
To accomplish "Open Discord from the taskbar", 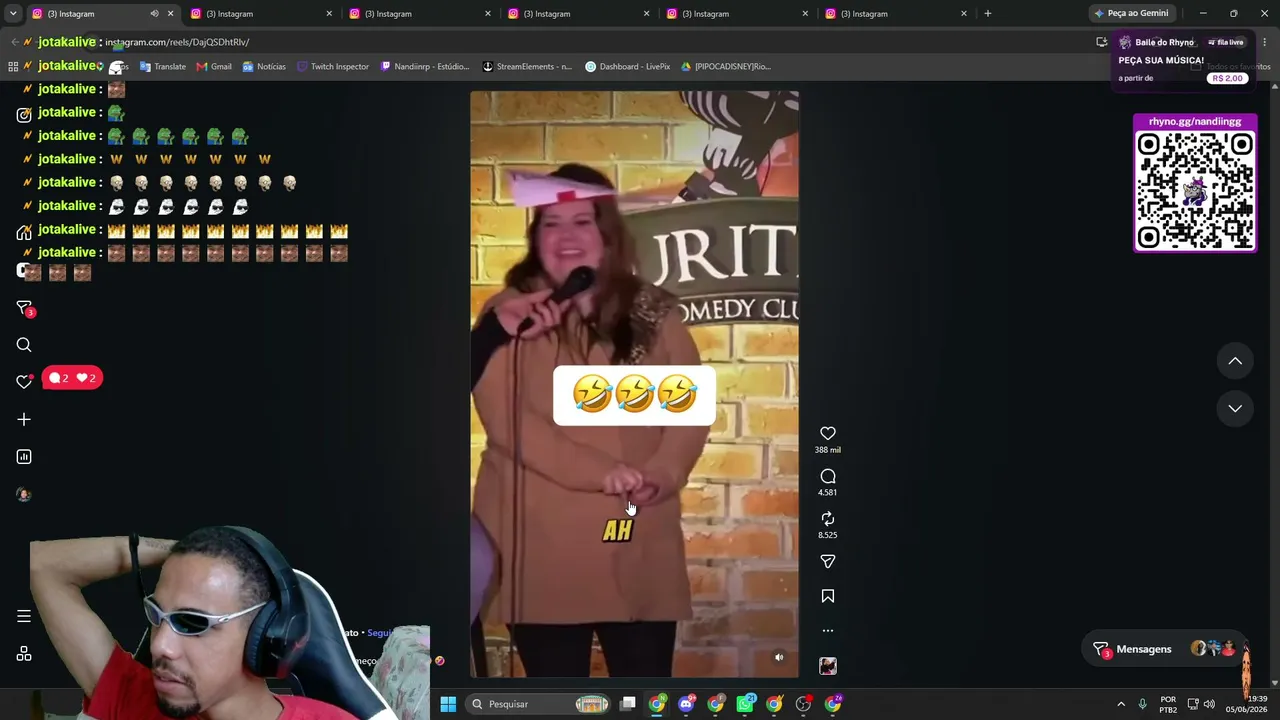I will [x=686, y=704].
